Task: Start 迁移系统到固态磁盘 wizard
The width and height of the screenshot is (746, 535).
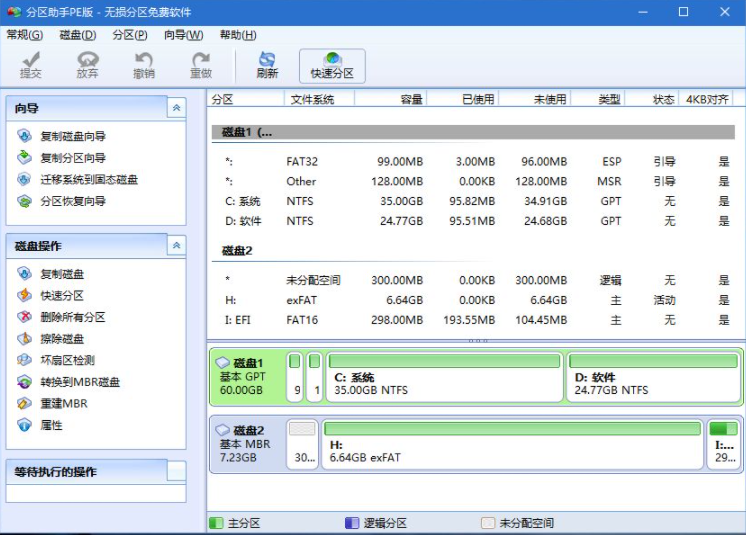Action: pyautogui.click(x=88, y=180)
